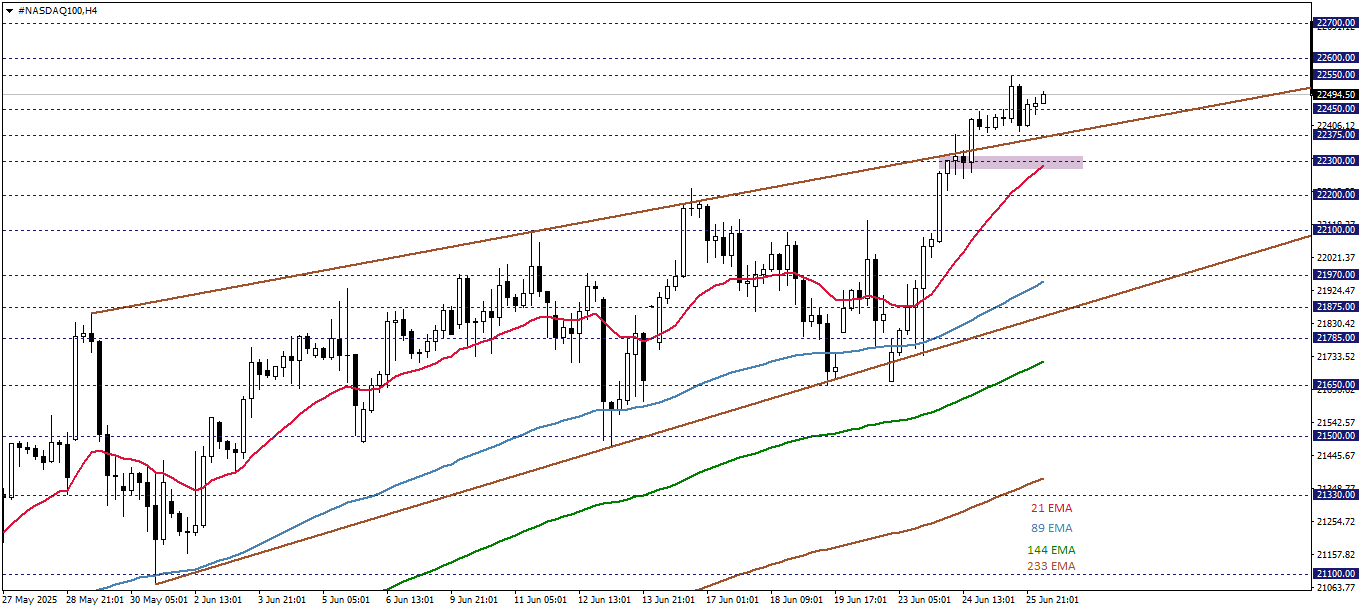Click the 21445.67 price scale value

tap(1336, 455)
